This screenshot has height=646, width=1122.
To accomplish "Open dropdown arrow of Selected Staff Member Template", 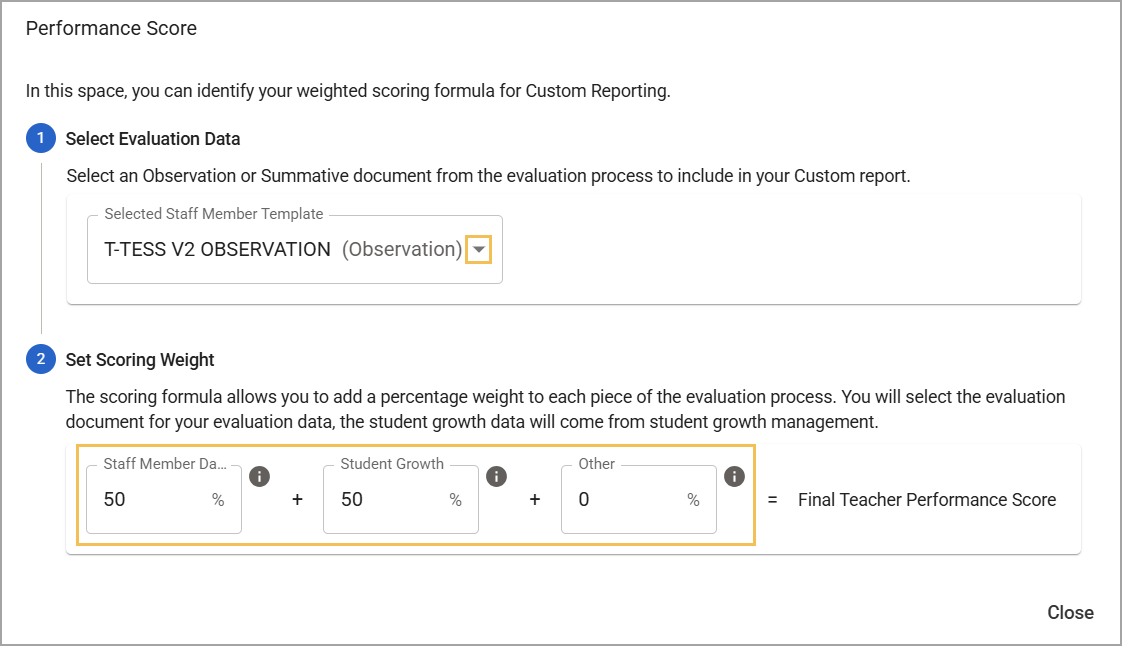I will tap(479, 250).
